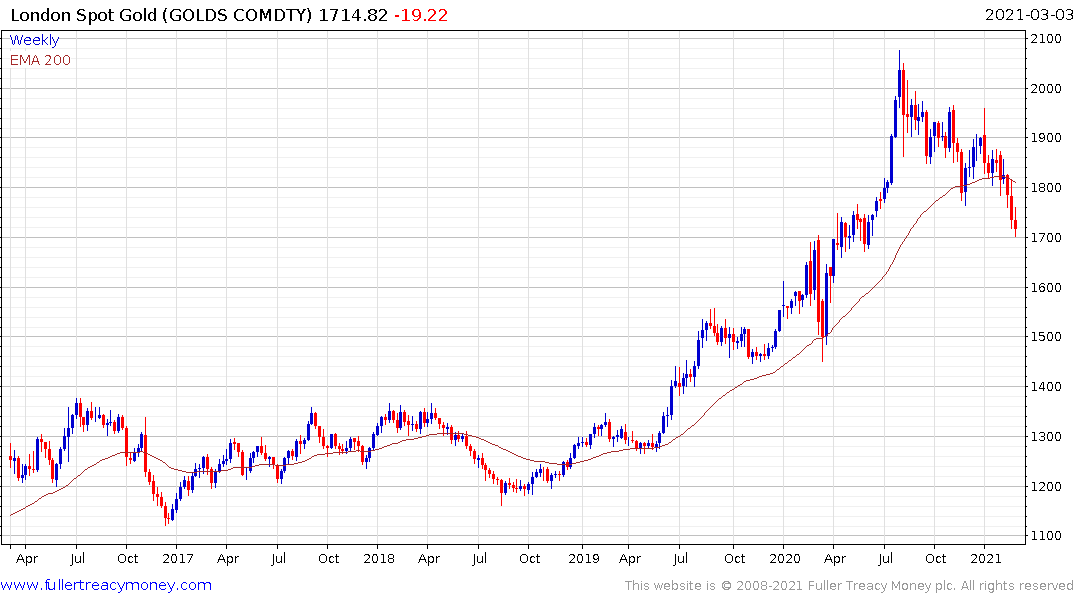1075x600 pixels.
Task: Click the London Spot Gold chart title
Action: click(x=162, y=15)
